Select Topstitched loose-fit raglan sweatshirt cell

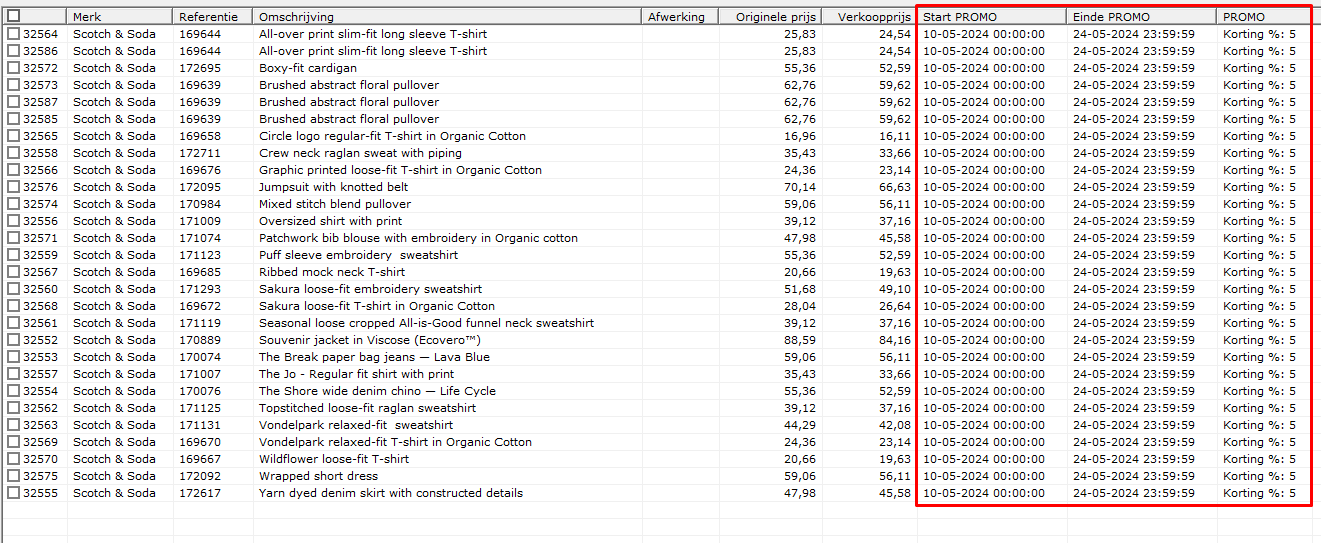367,408
